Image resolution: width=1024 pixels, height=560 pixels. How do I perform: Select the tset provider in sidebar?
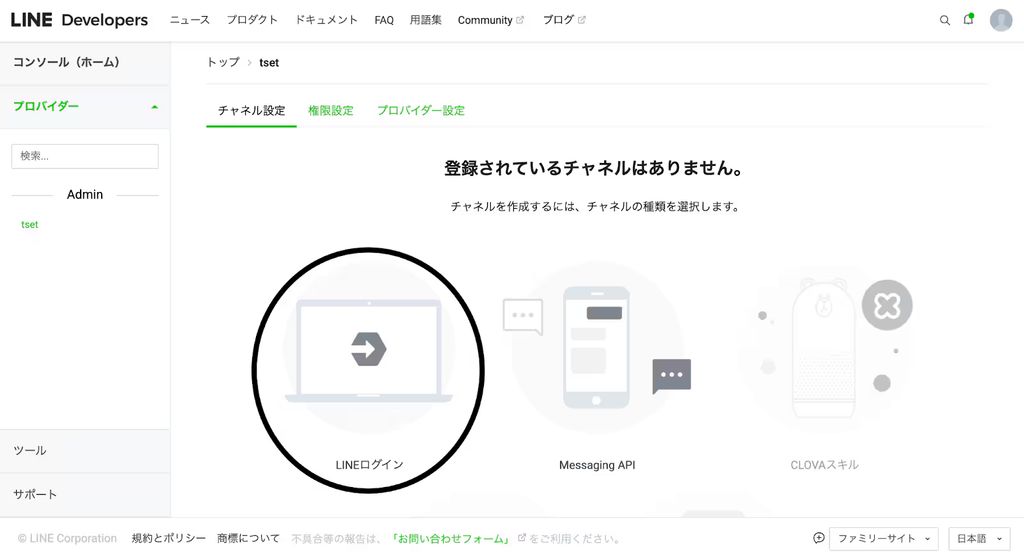tap(29, 225)
